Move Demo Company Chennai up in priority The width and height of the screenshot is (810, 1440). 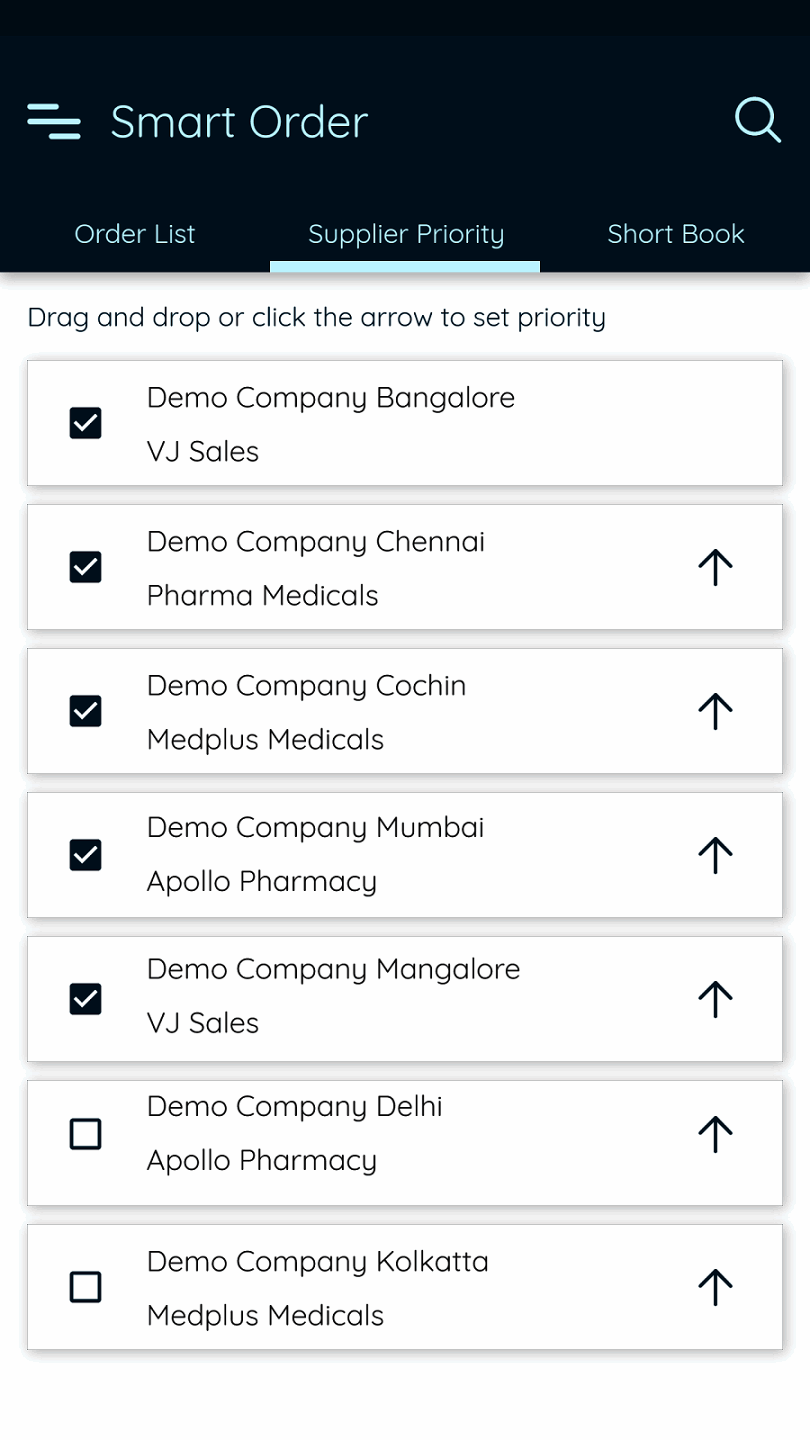click(715, 567)
